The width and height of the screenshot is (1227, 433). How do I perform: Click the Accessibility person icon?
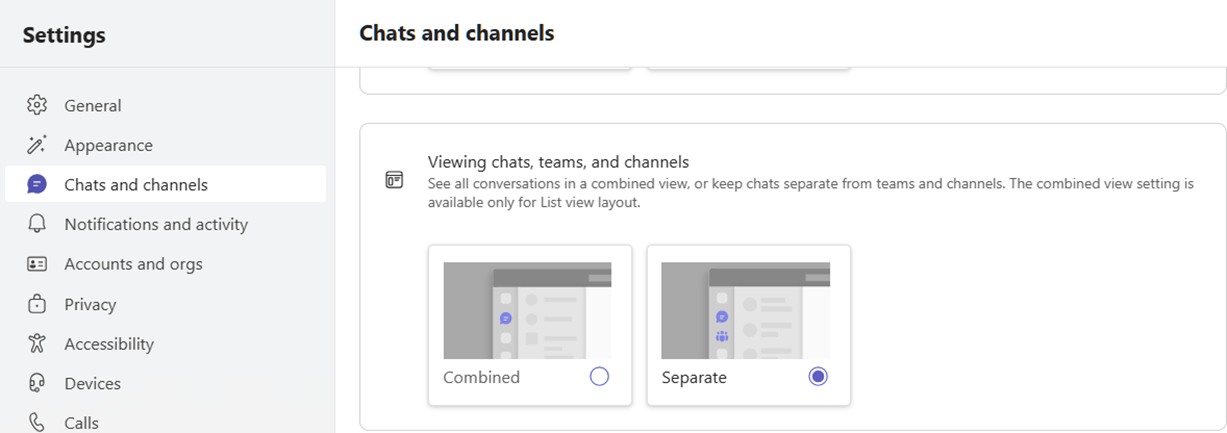(37, 344)
